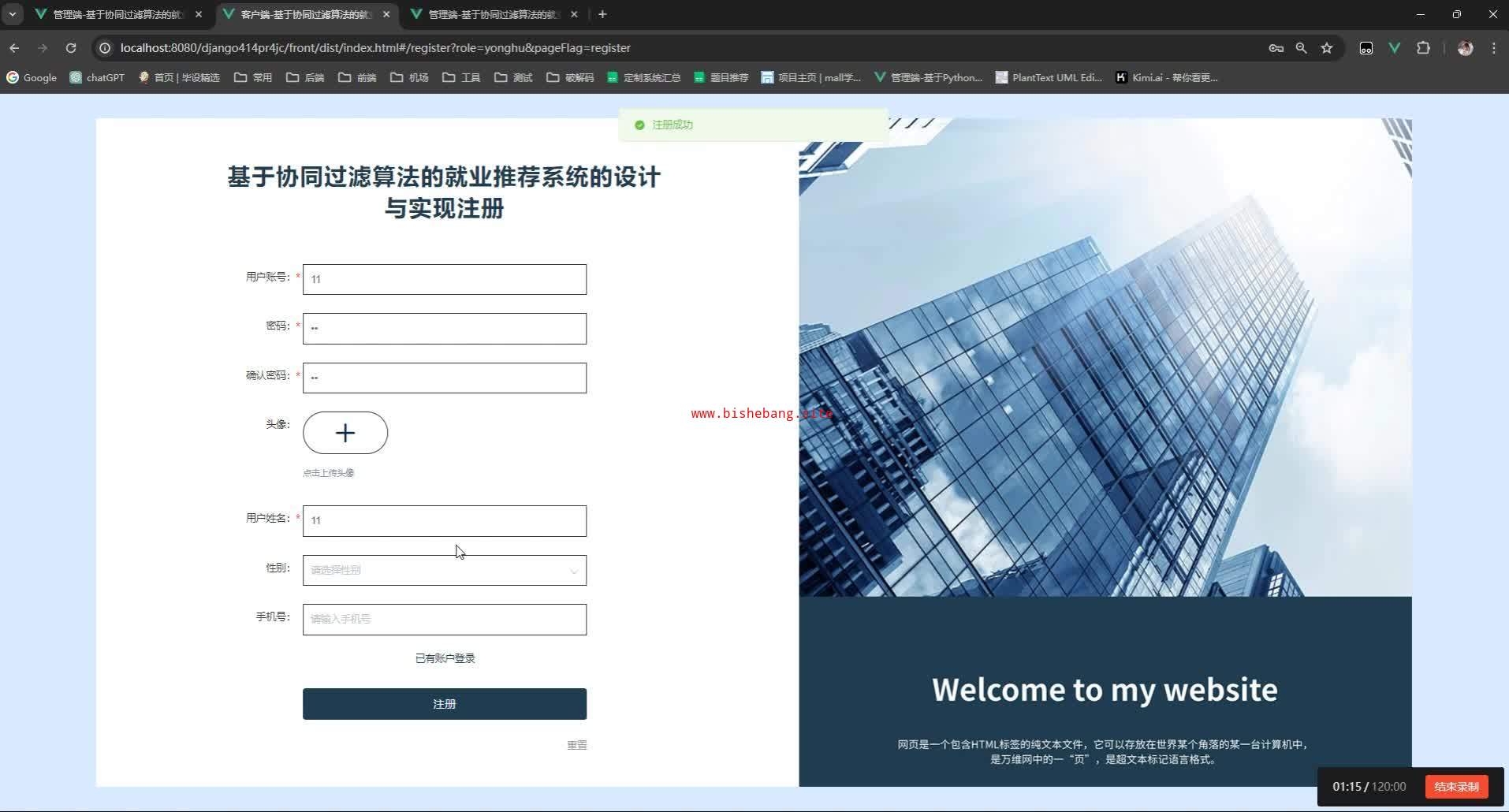The height and width of the screenshot is (812, 1509).
Task: Submit the form with 注册 button
Action: pos(445,704)
